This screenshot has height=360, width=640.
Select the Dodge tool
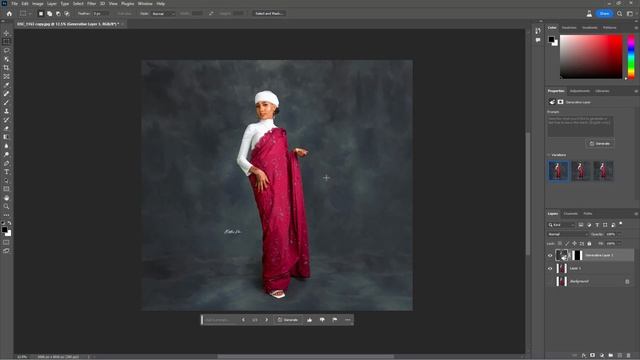coord(6,154)
